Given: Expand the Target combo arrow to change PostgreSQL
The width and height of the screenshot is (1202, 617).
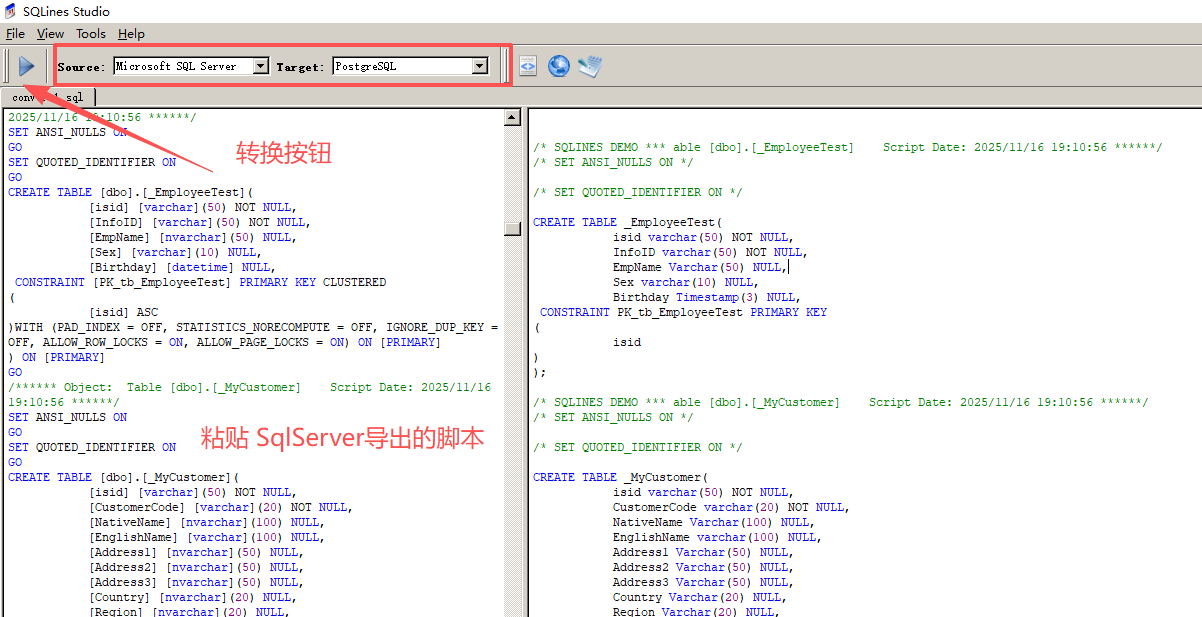Looking at the screenshot, I should tap(480, 65).
